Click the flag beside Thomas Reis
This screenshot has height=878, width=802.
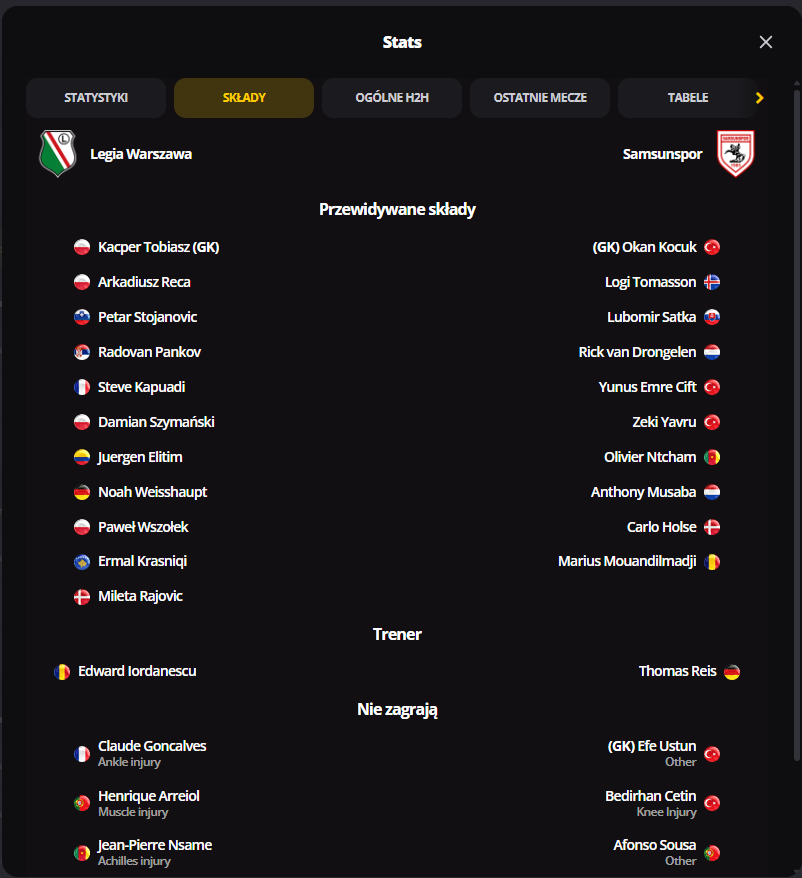coord(732,671)
